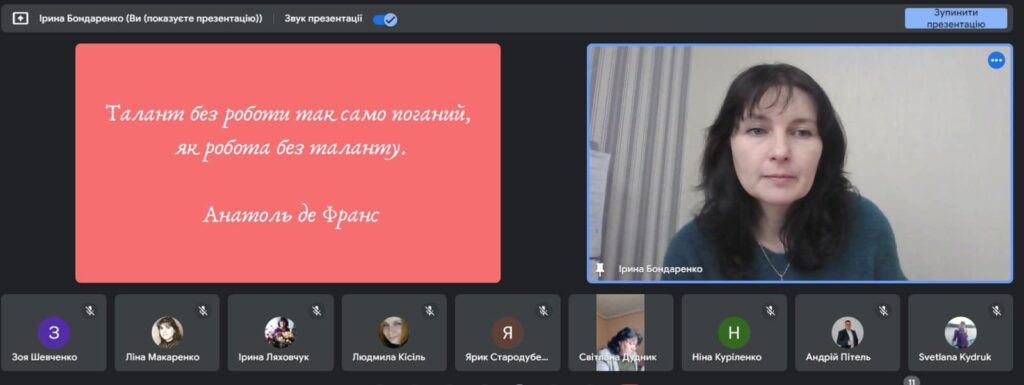Image resolution: width=1024 pixels, height=385 pixels.
Task: Click the muted mic icon on Людмила Кісіль tile
Action: pos(430,311)
